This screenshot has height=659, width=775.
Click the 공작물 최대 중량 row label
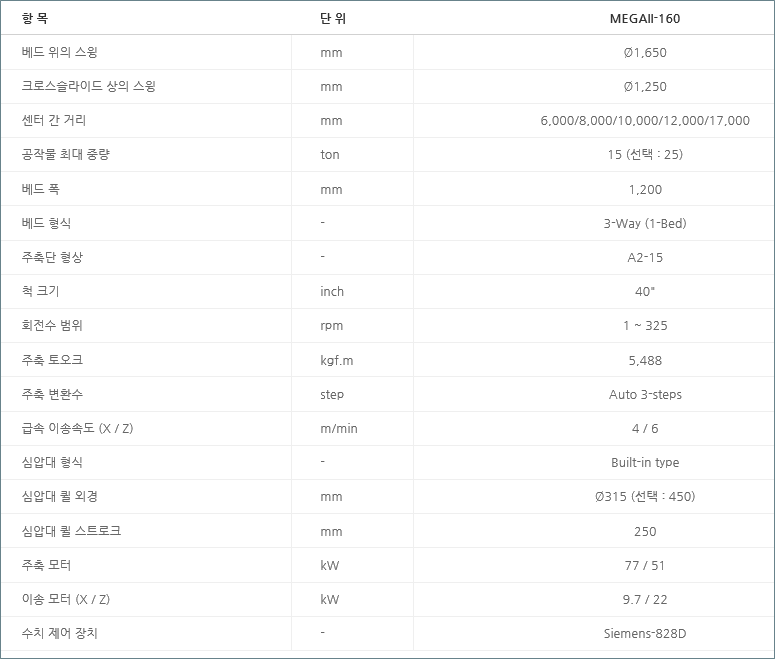pos(65,155)
